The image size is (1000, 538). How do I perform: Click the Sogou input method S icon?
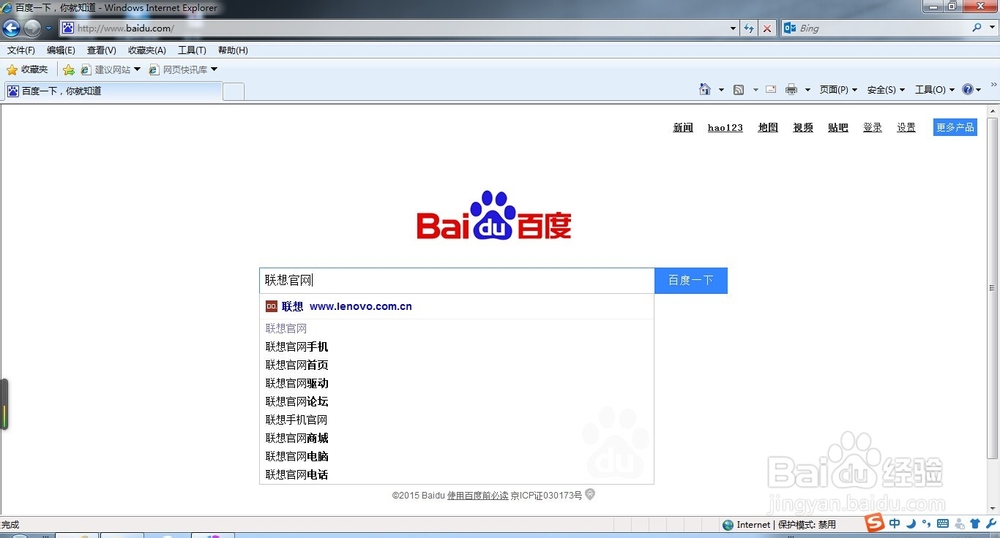(875, 523)
